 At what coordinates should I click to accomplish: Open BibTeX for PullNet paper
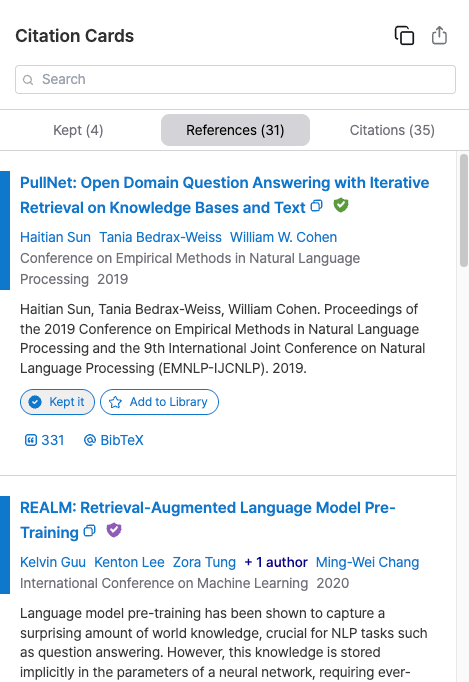pos(113,440)
